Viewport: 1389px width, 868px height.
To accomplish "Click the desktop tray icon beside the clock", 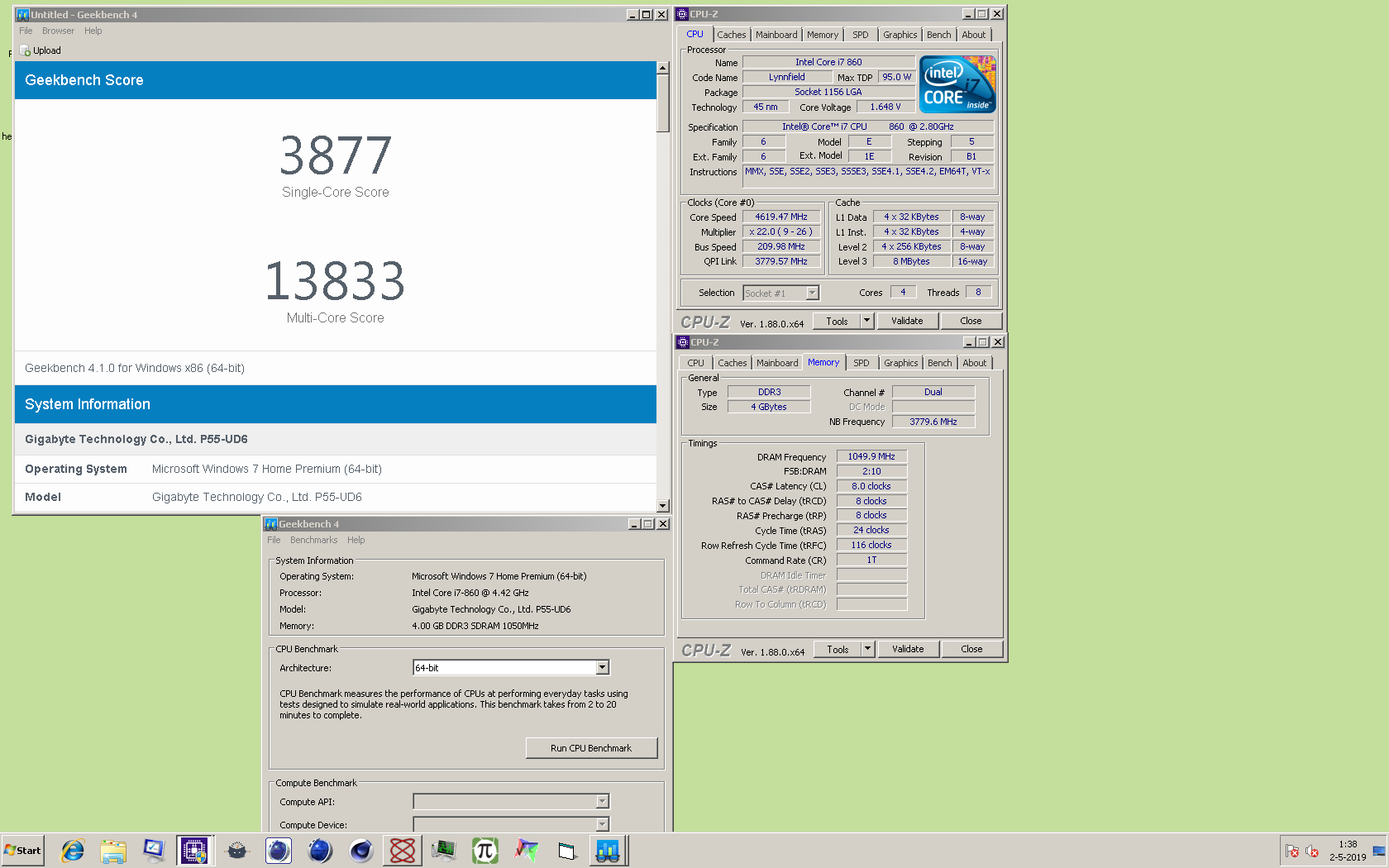I will tap(1379, 851).
